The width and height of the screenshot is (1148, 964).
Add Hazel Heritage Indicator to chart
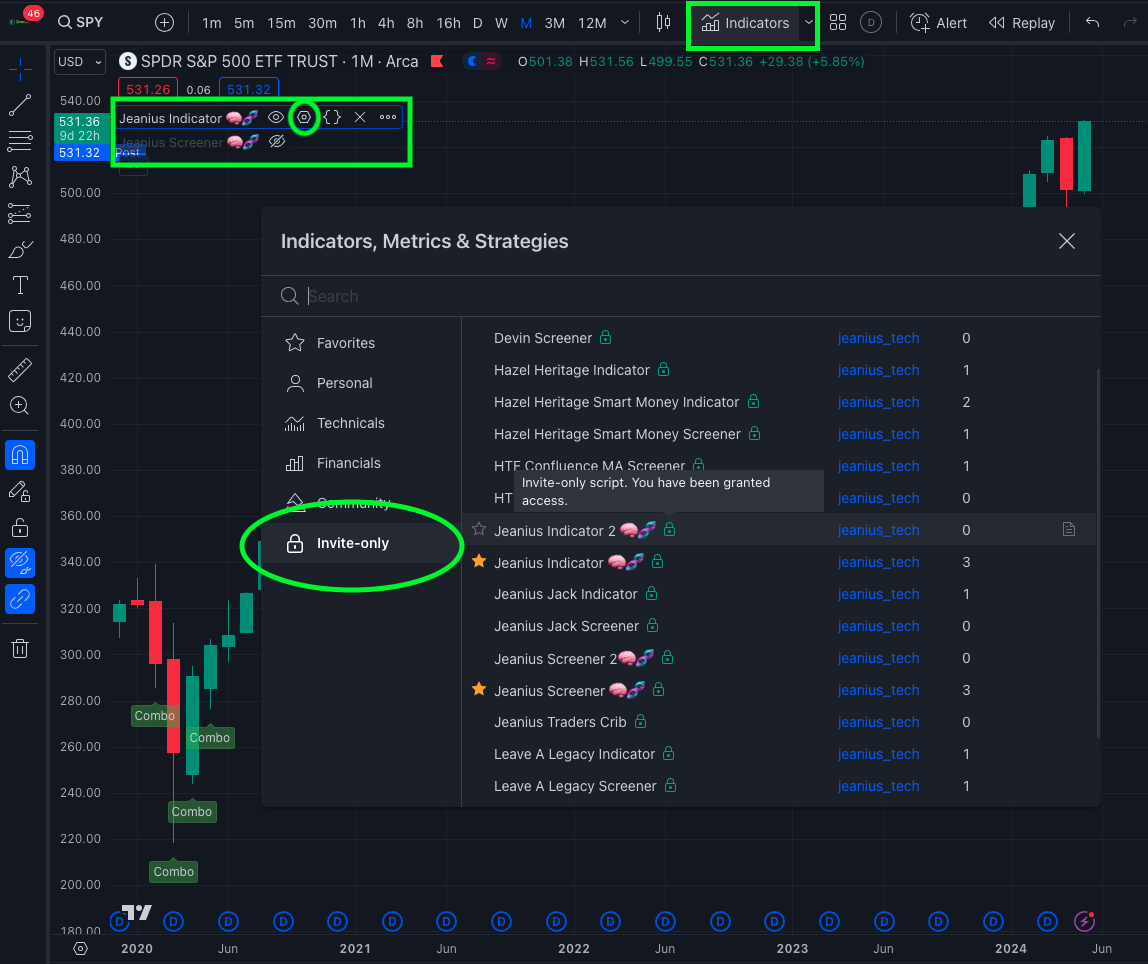pos(779,370)
